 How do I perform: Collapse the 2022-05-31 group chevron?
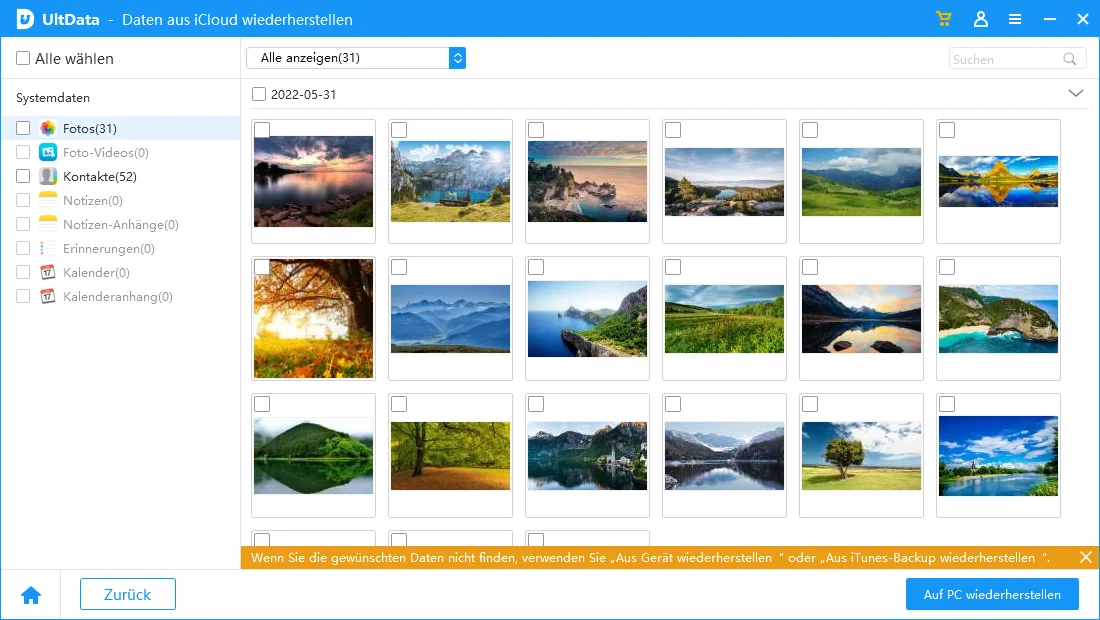(1076, 93)
